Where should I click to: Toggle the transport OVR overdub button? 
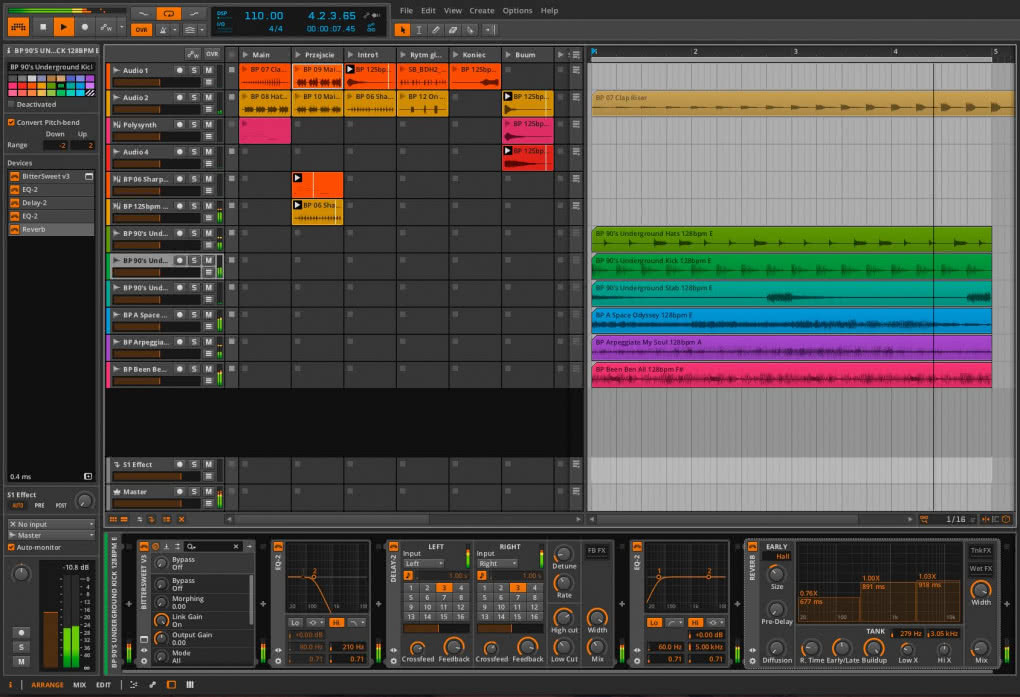pyautogui.click(x=141, y=29)
